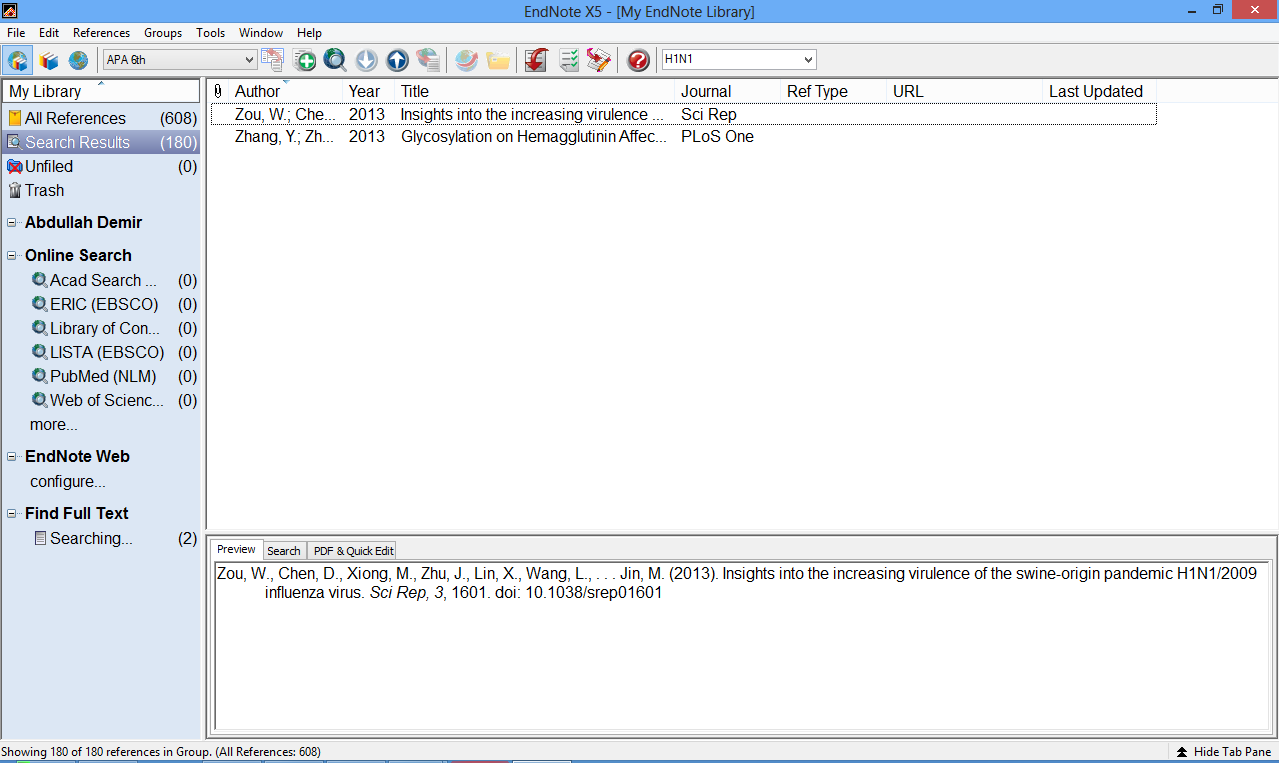Click configure... under EndNote Web
The image size is (1279, 763).
click(68, 482)
